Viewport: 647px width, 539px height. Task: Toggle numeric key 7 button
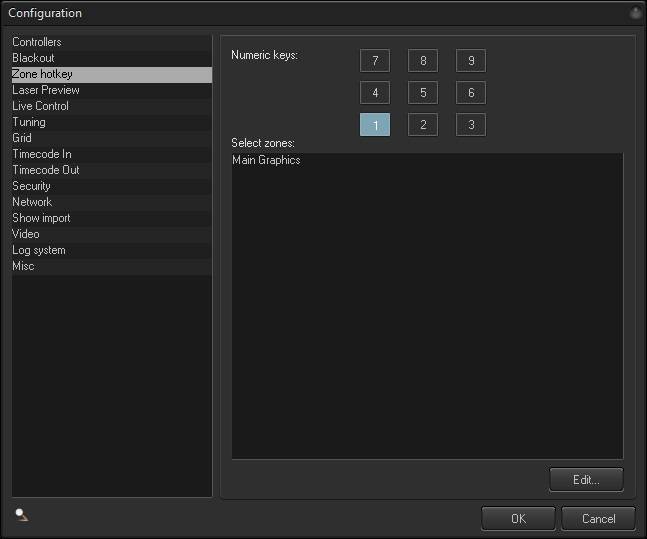(x=375, y=61)
